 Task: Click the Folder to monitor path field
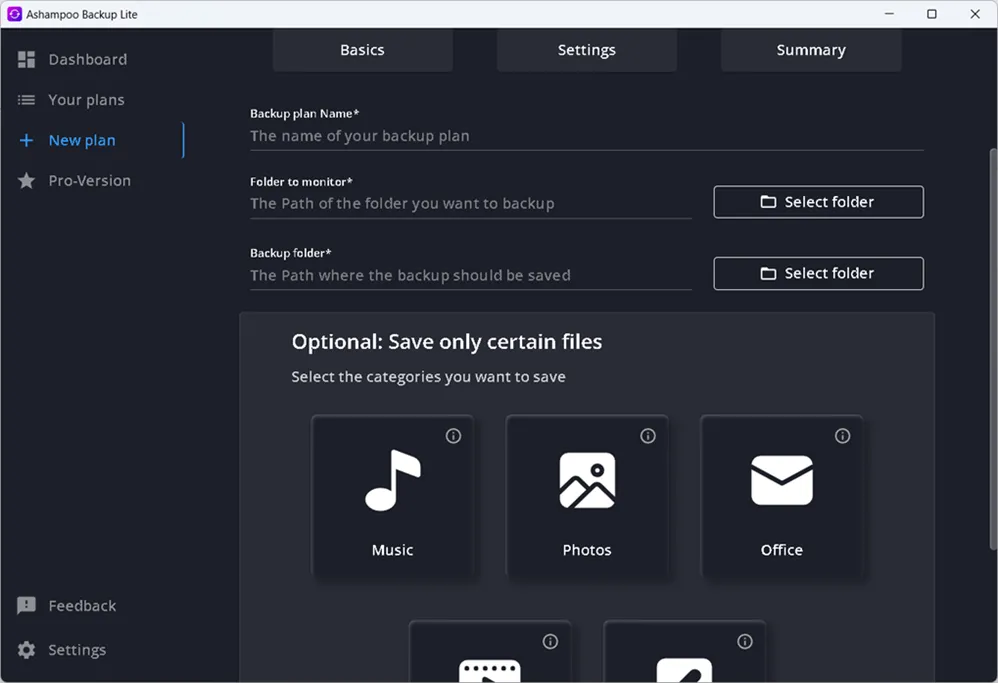[470, 204]
